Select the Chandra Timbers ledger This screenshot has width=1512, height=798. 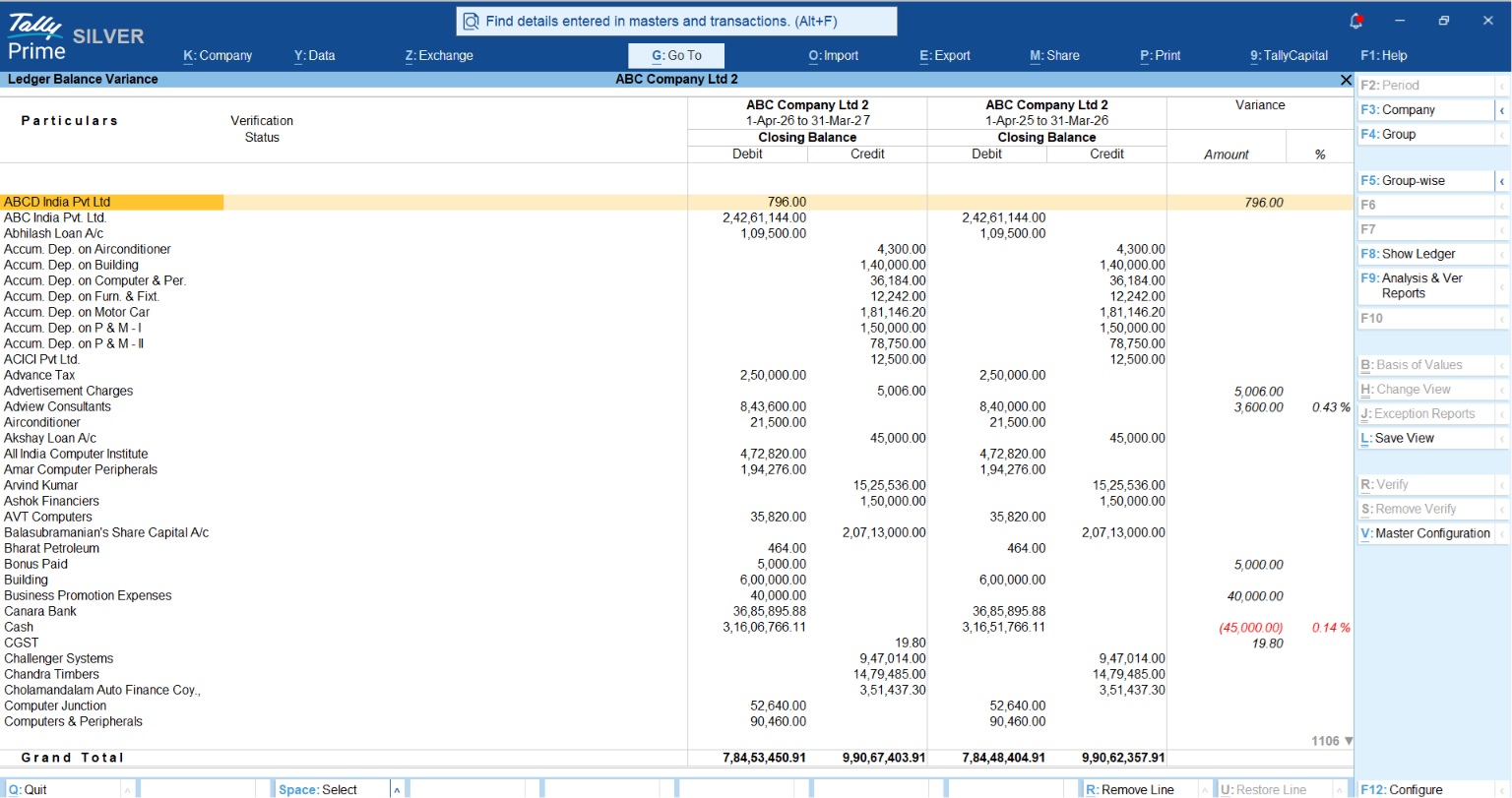point(51,675)
